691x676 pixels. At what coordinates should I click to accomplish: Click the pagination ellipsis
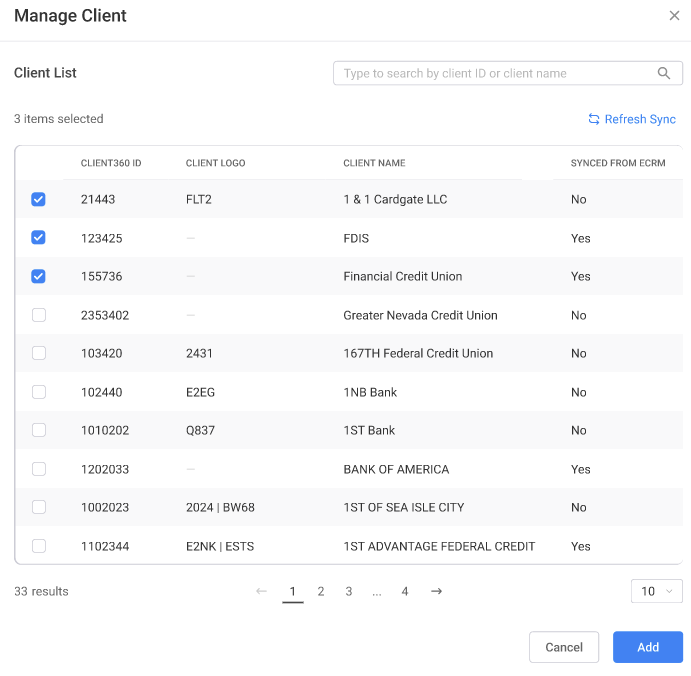(377, 592)
